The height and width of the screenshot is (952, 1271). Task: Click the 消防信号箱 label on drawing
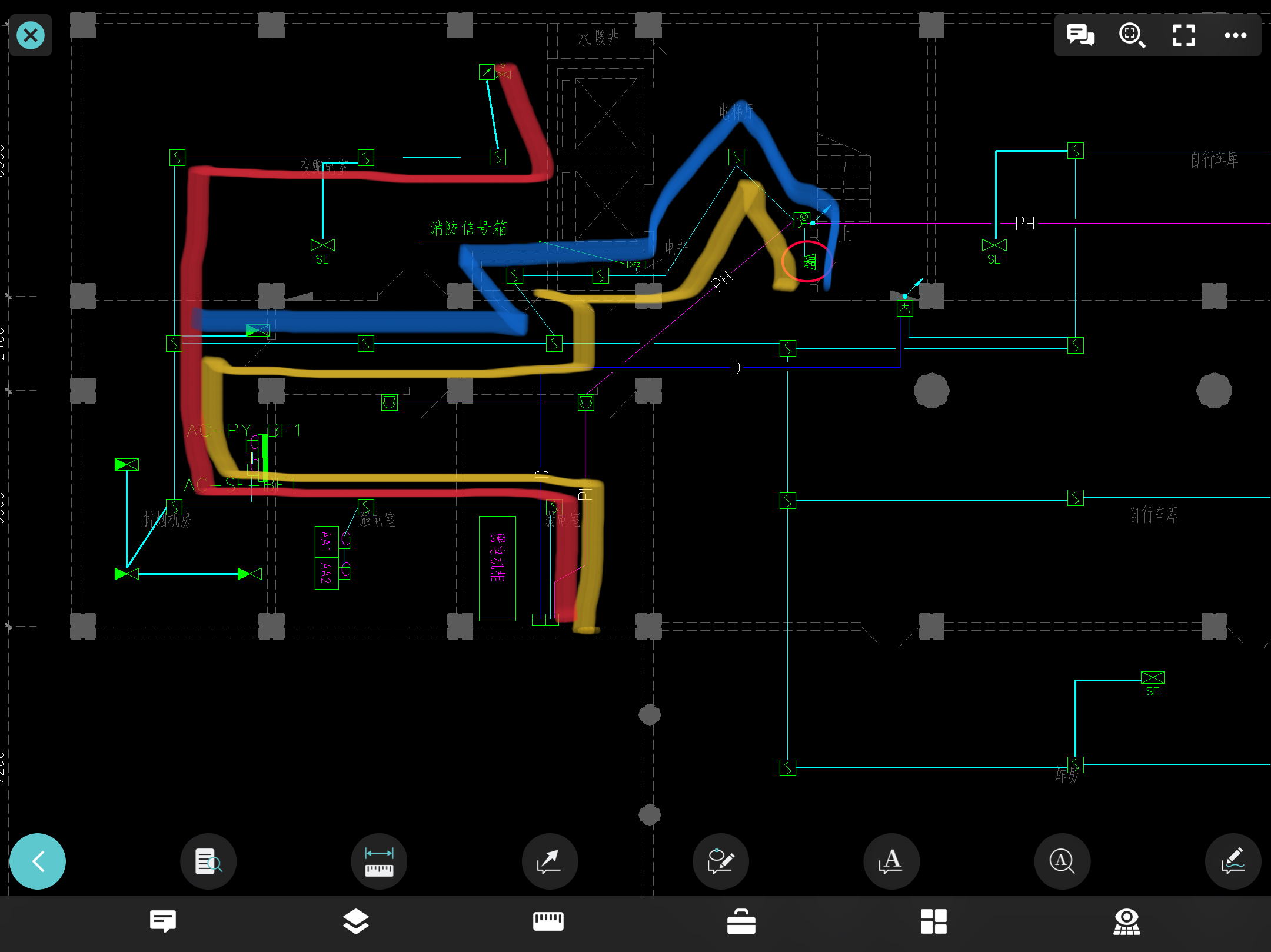(x=468, y=228)
